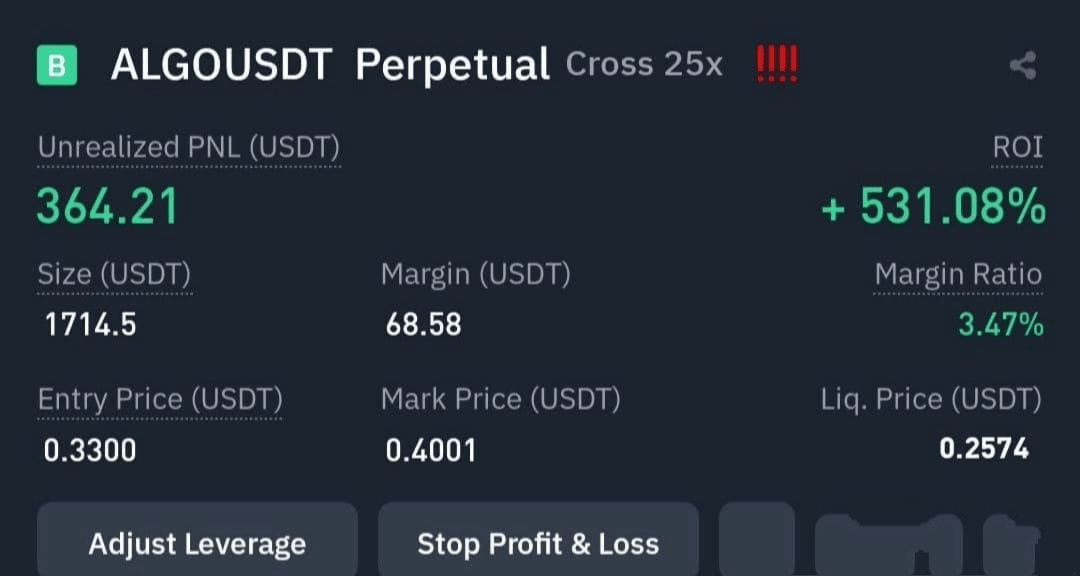
Task: Click the Liq. Price (USDT) label
Action: [930, 399]
